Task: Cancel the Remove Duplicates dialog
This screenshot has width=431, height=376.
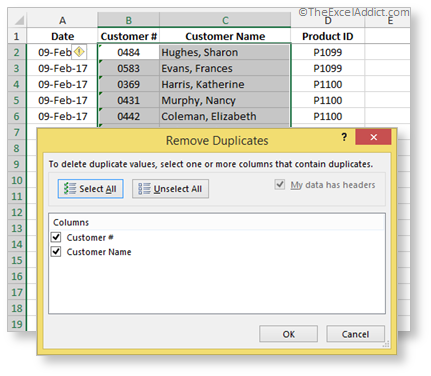Action: pyautogui.click(x=355, y=334)
